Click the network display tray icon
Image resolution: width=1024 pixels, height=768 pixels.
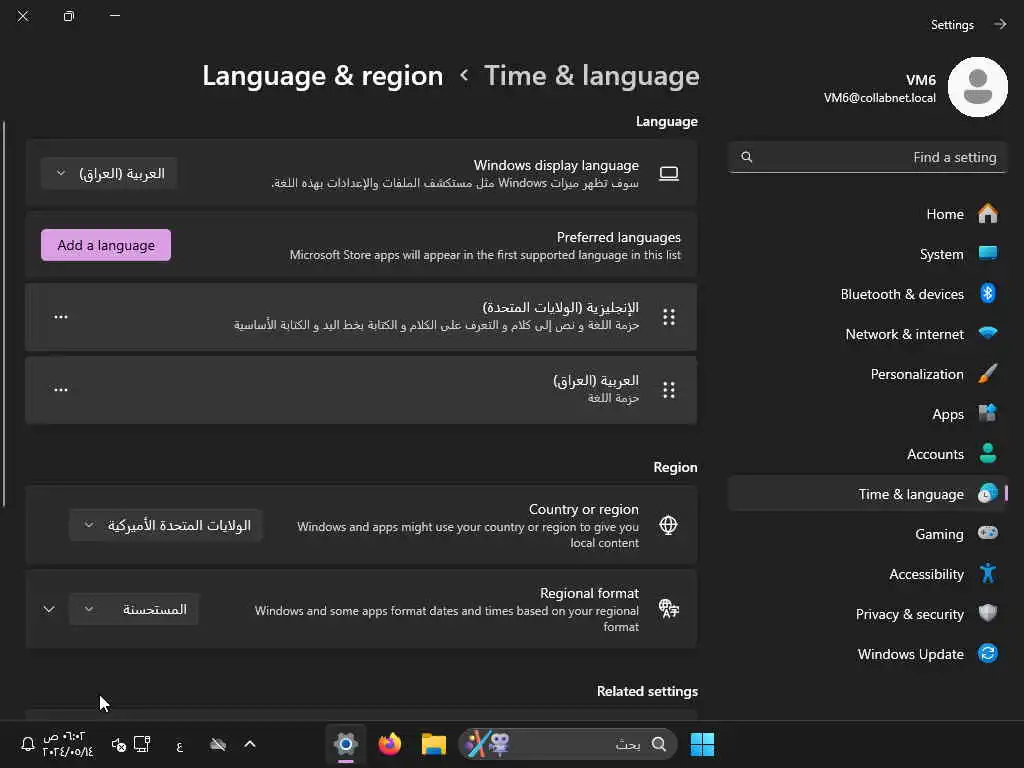click(142, 744)
